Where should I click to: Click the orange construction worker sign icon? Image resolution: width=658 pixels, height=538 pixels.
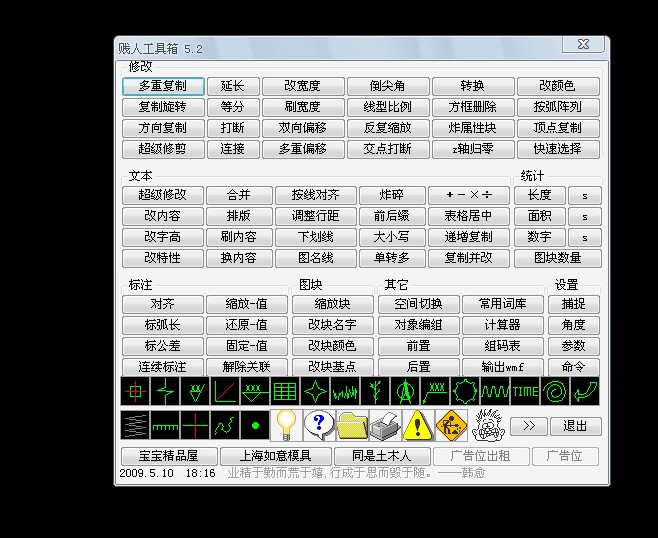[451, 425]
